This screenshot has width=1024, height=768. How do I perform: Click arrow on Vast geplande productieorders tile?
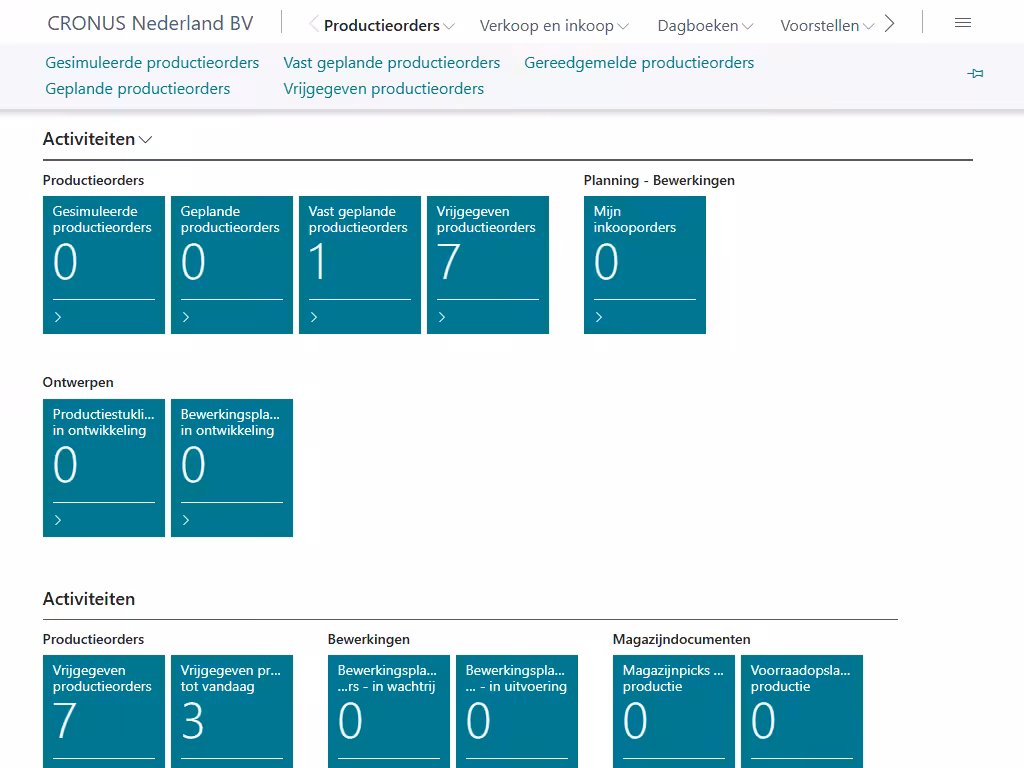pos(315,317)
